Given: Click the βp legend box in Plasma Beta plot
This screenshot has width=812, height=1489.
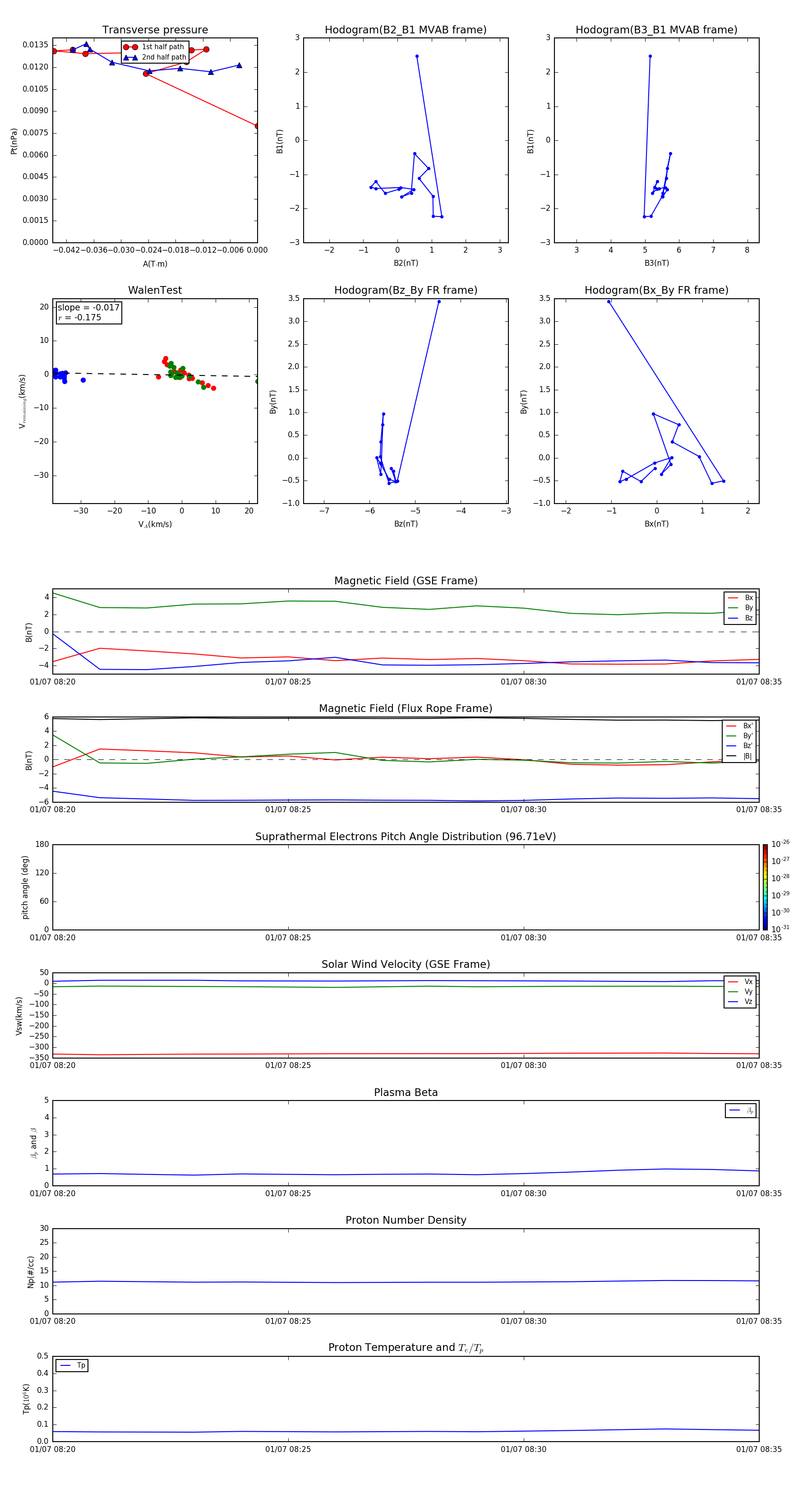Looking at the screenshot, I should [740, 1110].
